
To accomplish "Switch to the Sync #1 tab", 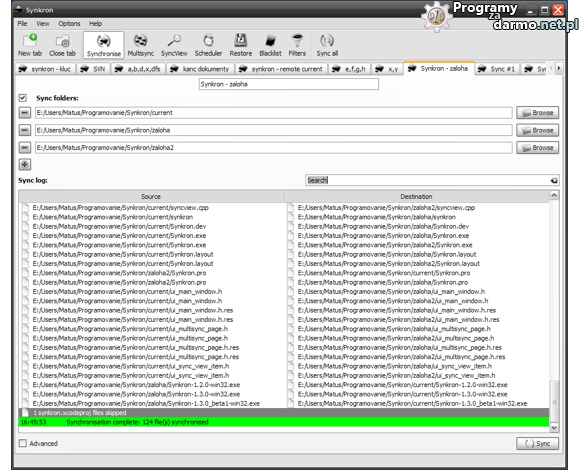I will point(497,69).
